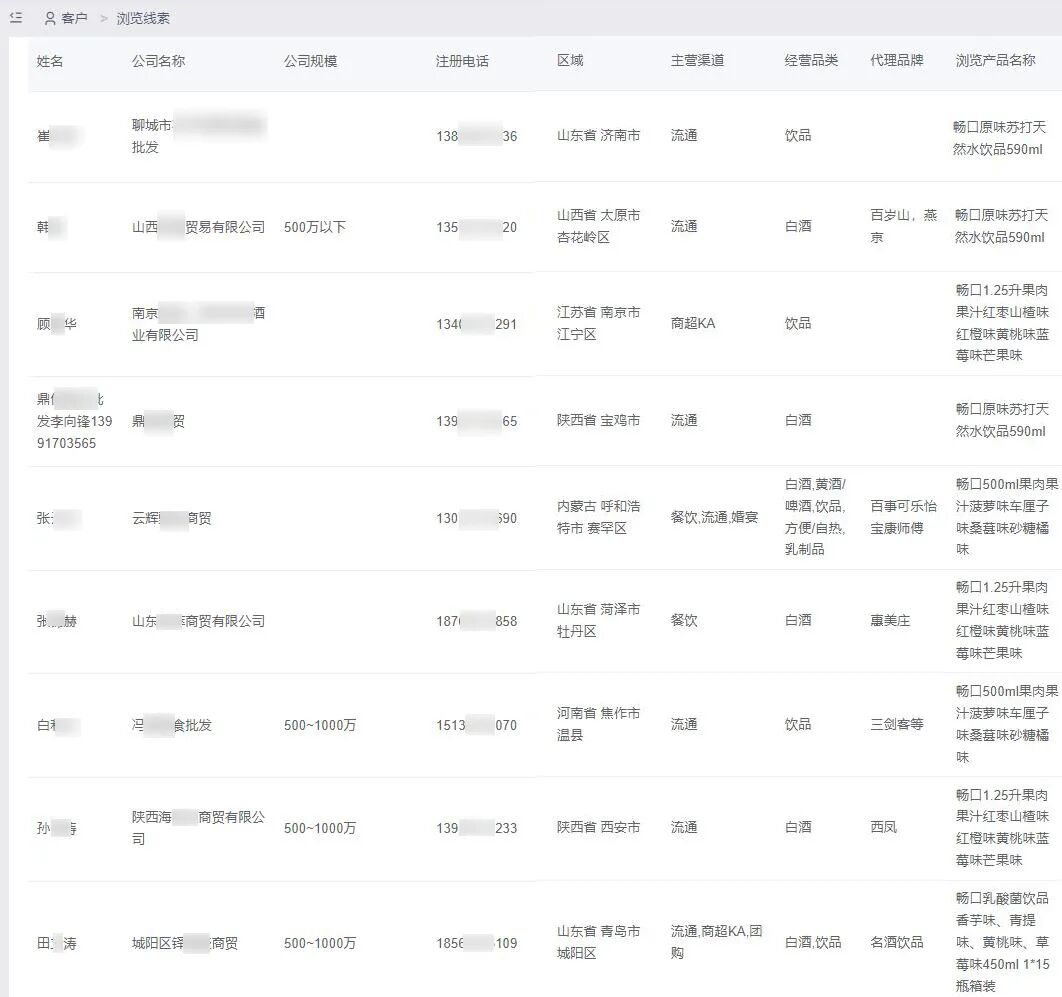Select the 浏览线索 breadcrumb item

(143, 18)
